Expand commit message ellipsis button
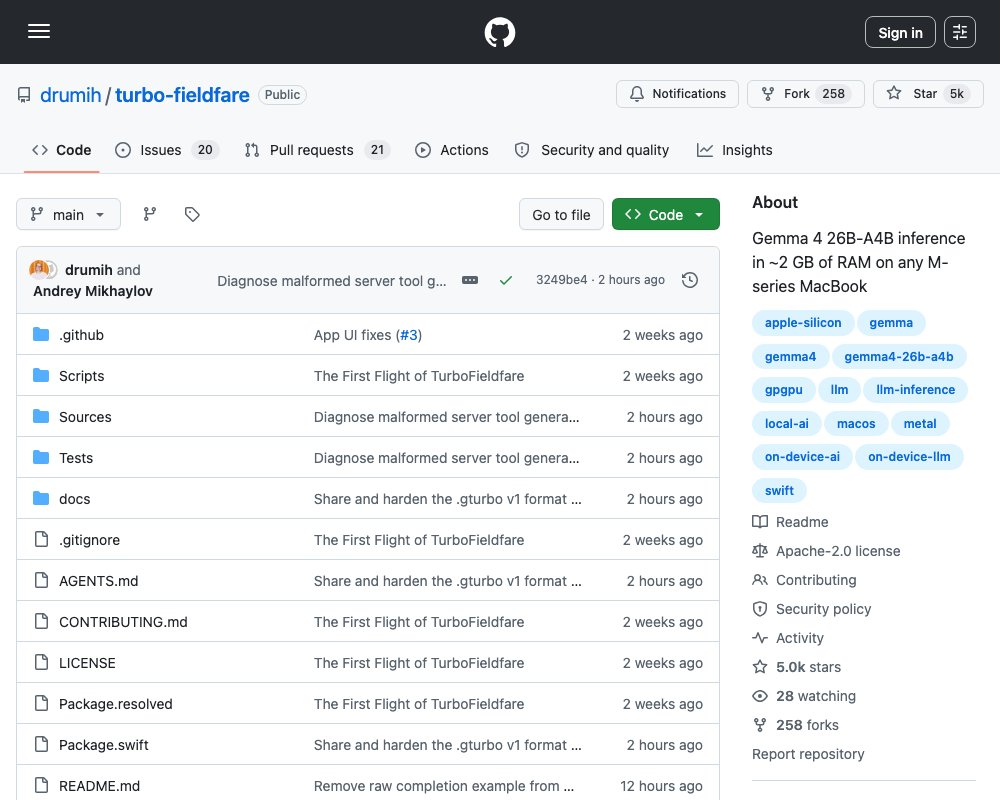Image resolution: width=1000 pixels, height=800 pixels. pyautogui.click(x=470, y=280)
